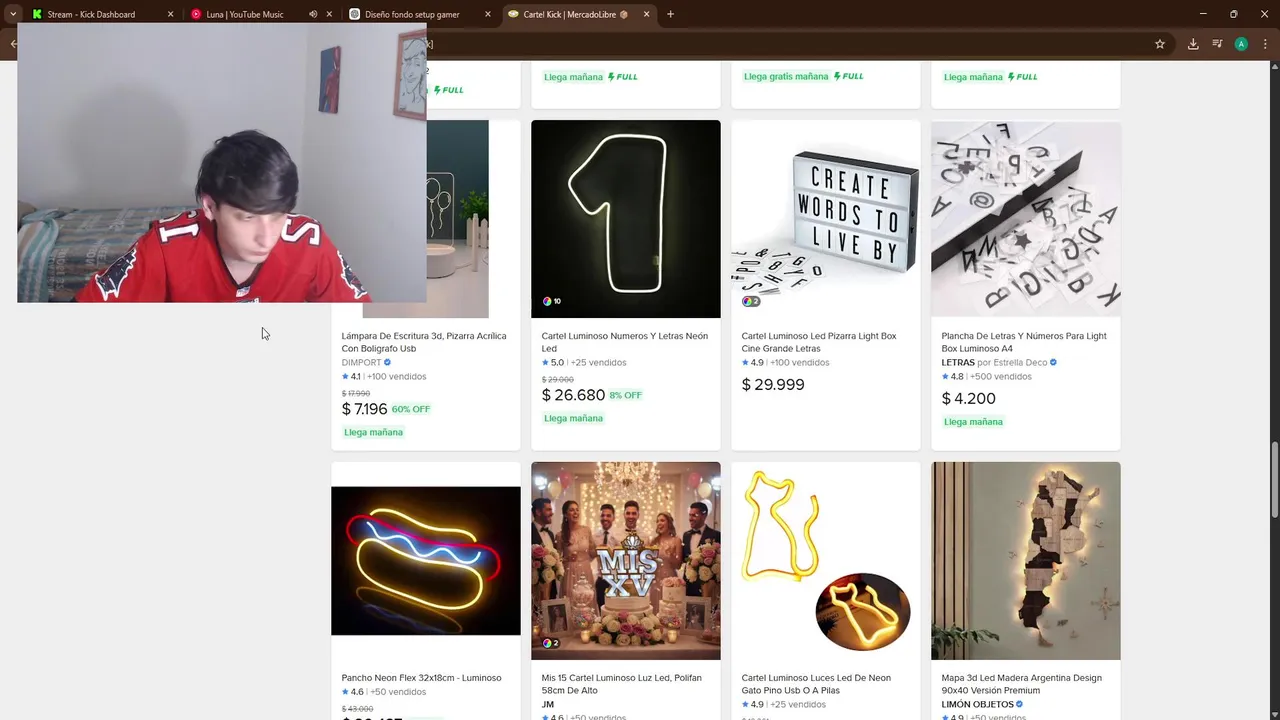Bookmark this page with the star icon
The image size is (1280, 720).
point(1160,44)
